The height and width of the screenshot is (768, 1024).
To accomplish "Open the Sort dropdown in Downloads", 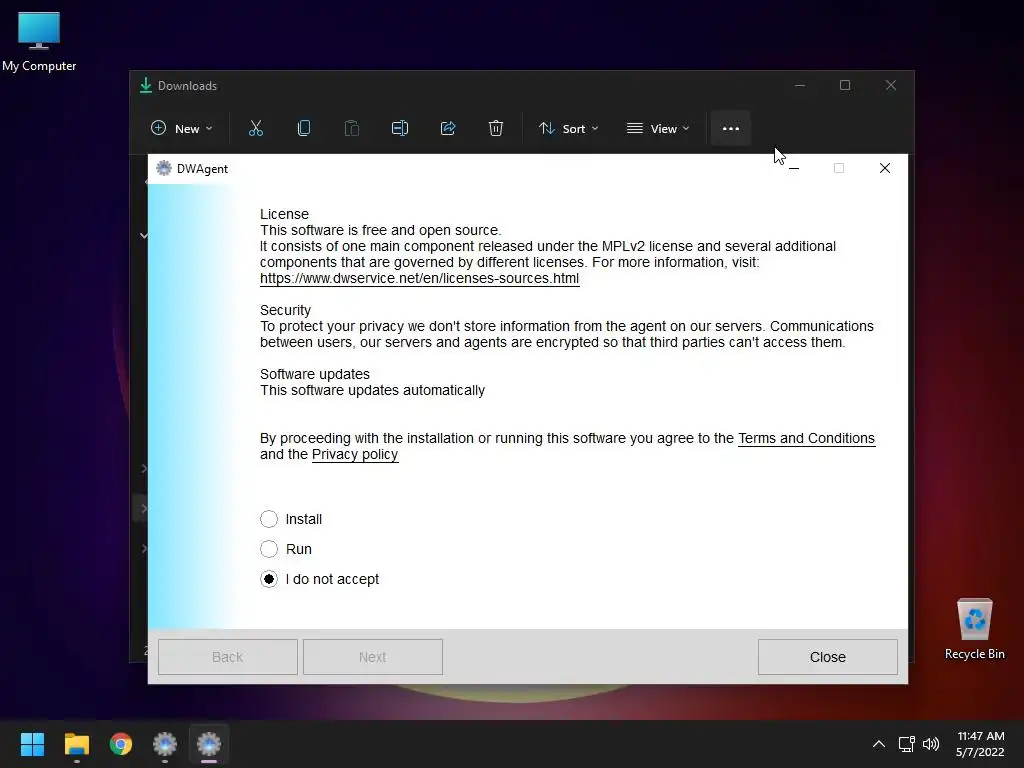I will (568, 129).
